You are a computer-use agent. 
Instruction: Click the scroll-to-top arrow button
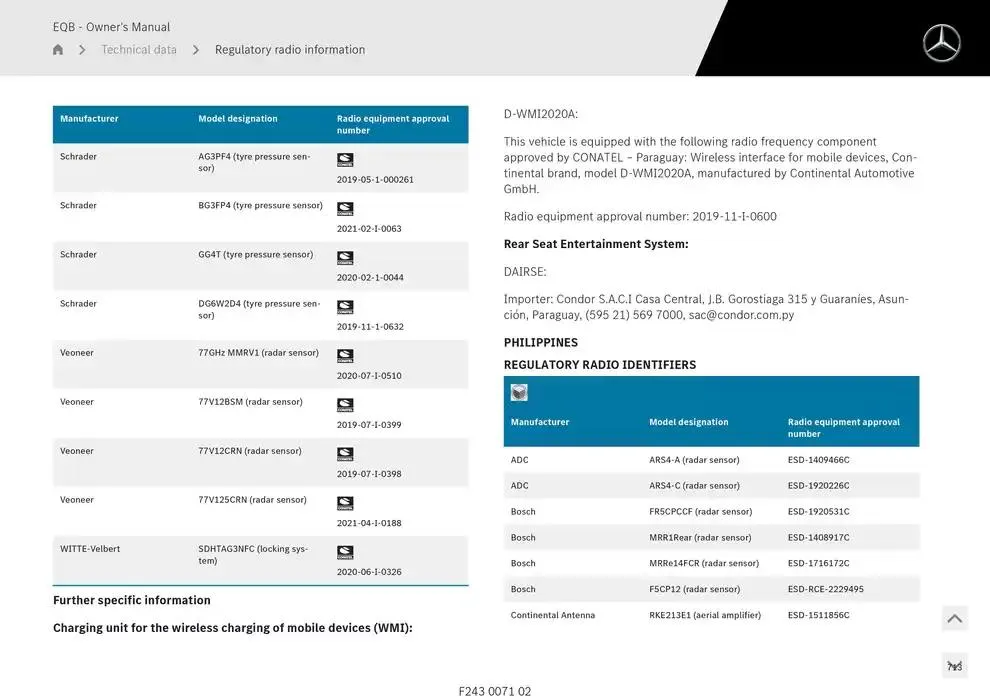tap(954, 618)
